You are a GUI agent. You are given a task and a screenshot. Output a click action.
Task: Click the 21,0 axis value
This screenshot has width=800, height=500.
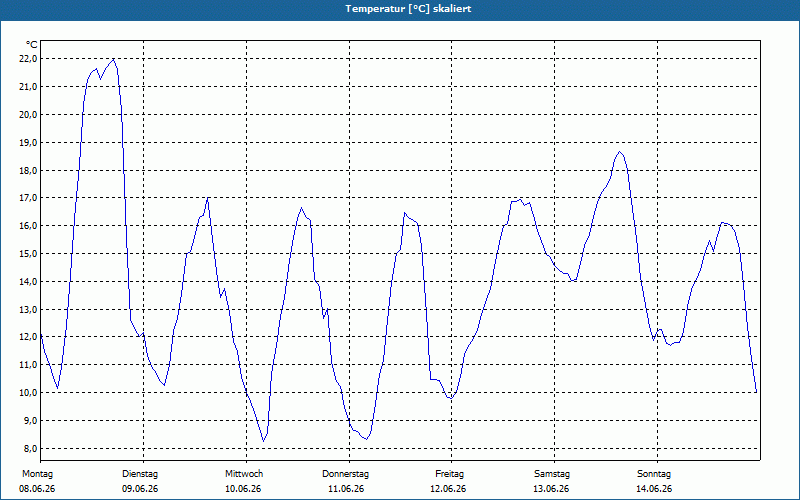point(28,87)
